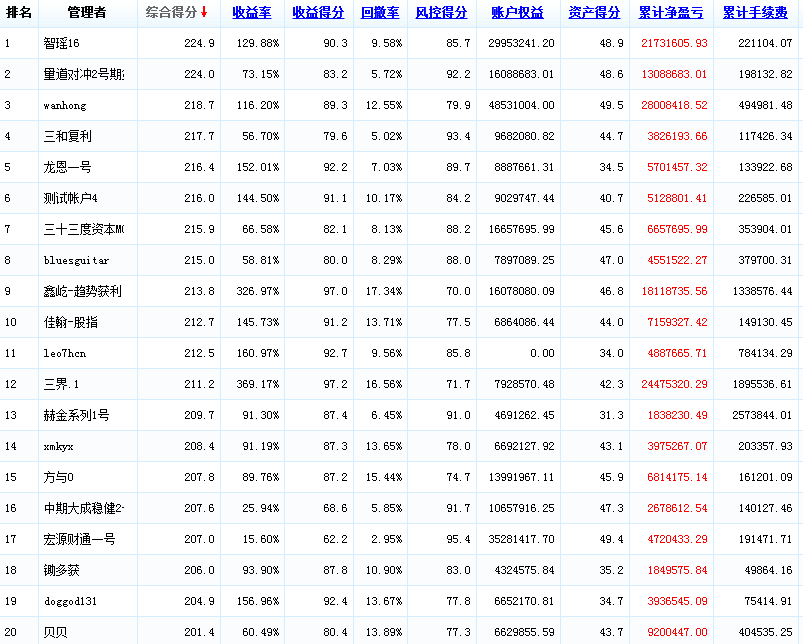Select the leo7hcn manager name
Screen dimensions: 803x644
pyautogui.click(x=65, y=353)
